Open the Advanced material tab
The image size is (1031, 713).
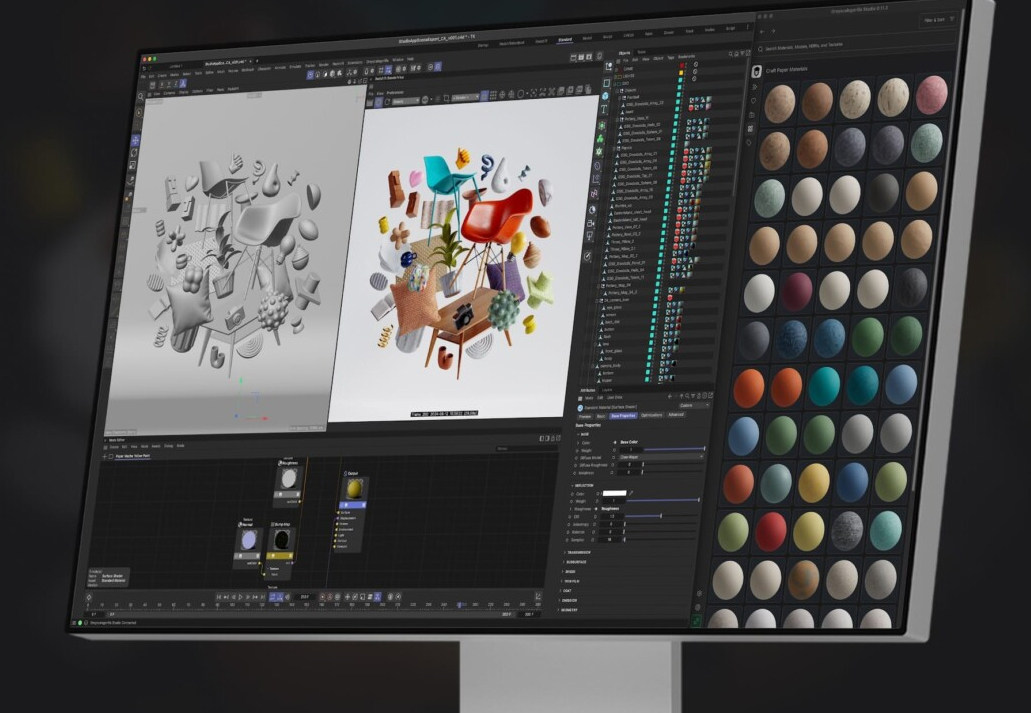676,415
